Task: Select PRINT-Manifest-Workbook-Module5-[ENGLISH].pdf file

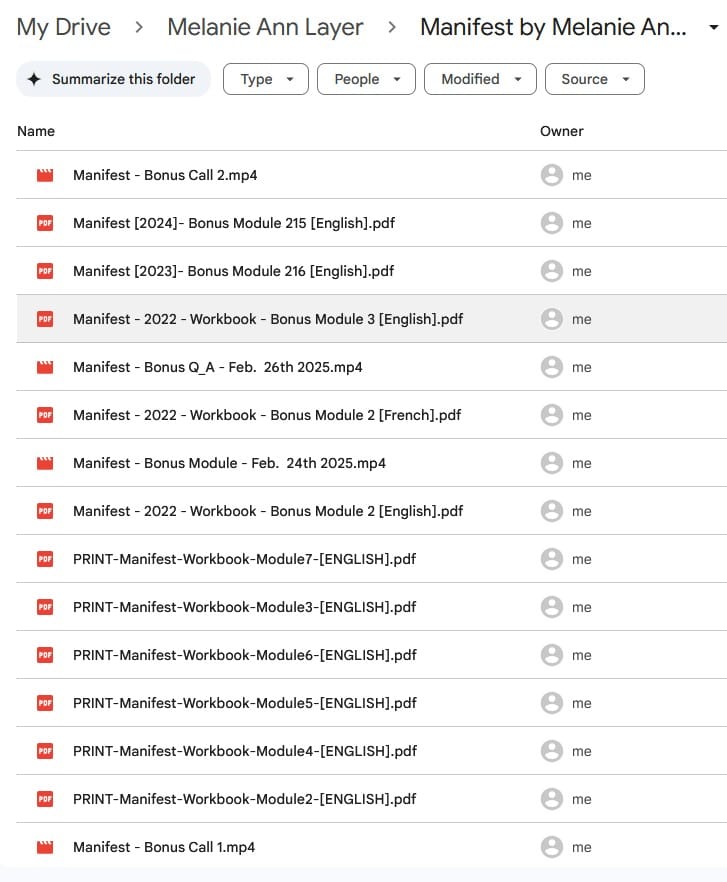Action: click(244, 703)
